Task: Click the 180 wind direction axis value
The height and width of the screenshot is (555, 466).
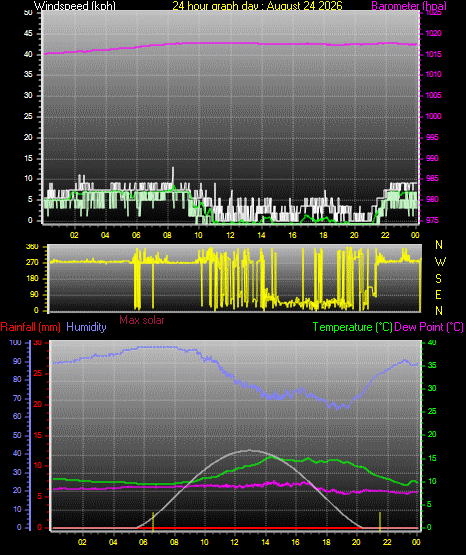Action: [x=32, y=279]
